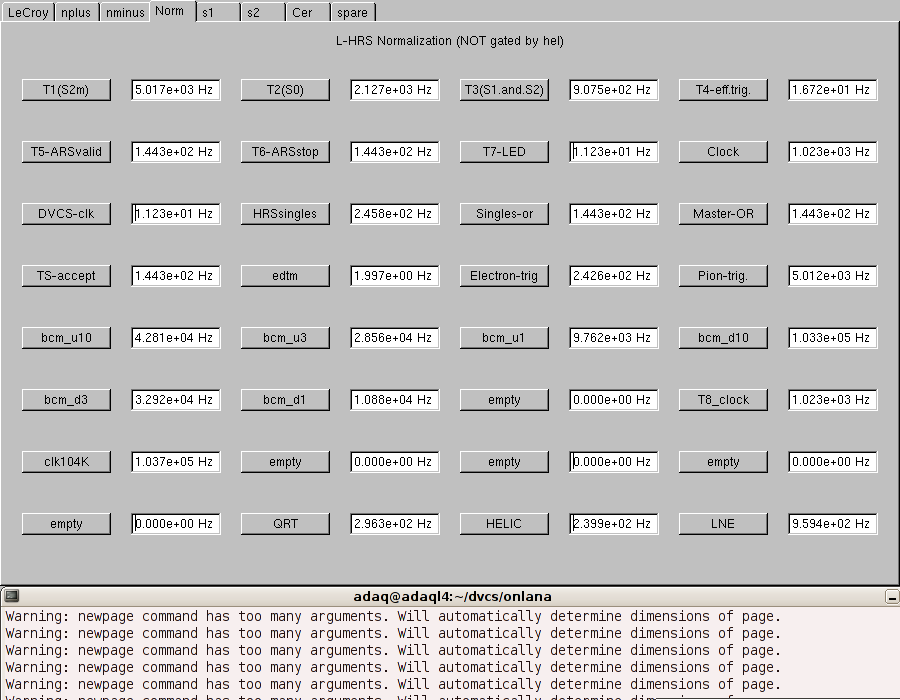Click the LNE rate field 9.594e+02 Hz
Viewport: 900px width, 700px height.
click(x=833, y=524)
